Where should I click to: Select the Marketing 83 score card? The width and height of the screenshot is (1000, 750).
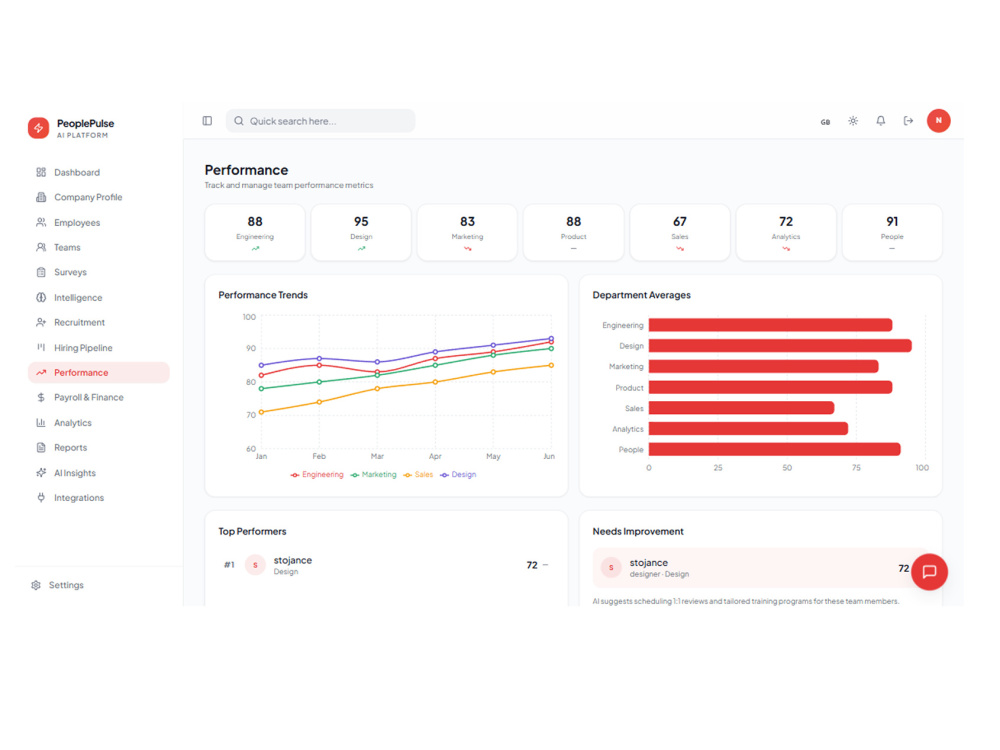click(x=467, y=233)
